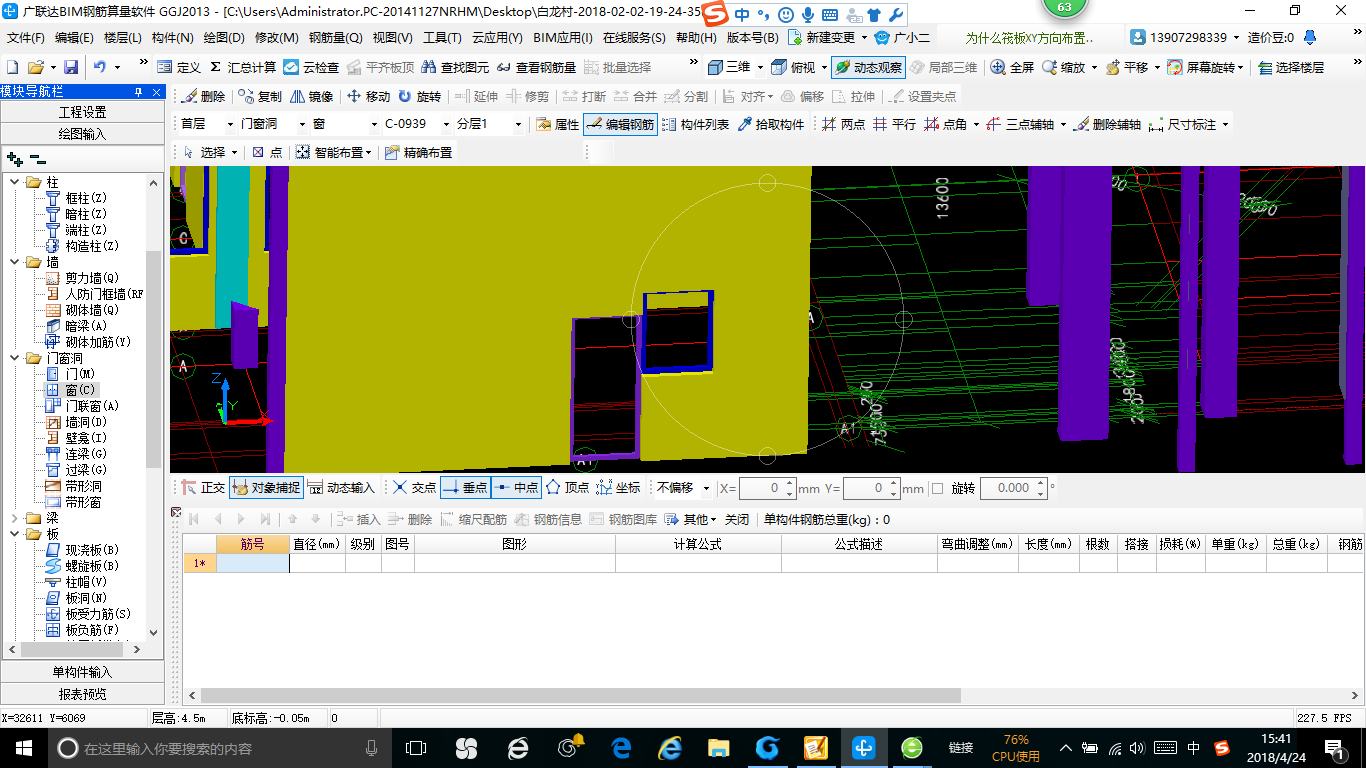The height and width of the screenshot is (768, 1366).
Task: Open 构件列表 component list
Action: [695, 124]
